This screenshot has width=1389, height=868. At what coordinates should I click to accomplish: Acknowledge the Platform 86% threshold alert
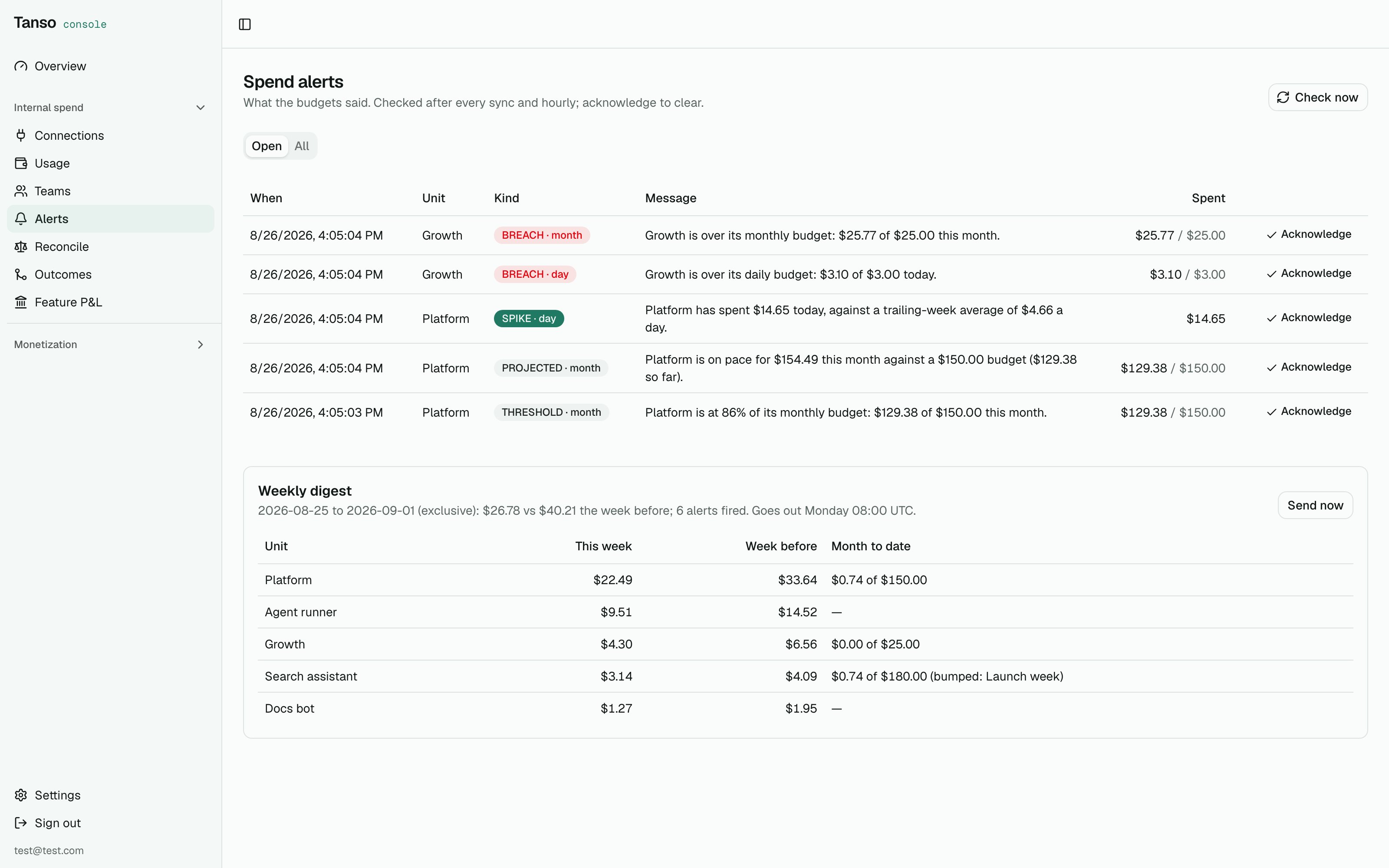point(1309,411)
